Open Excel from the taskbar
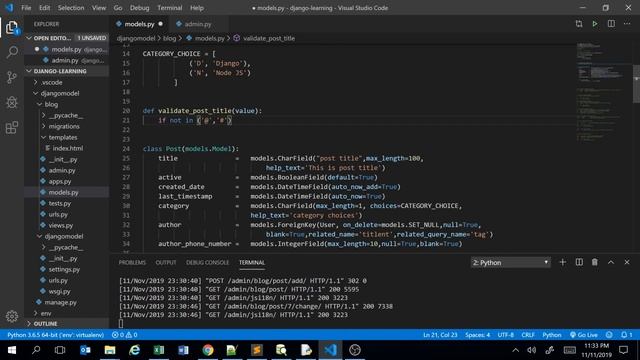640x360 pixels. 159,350
